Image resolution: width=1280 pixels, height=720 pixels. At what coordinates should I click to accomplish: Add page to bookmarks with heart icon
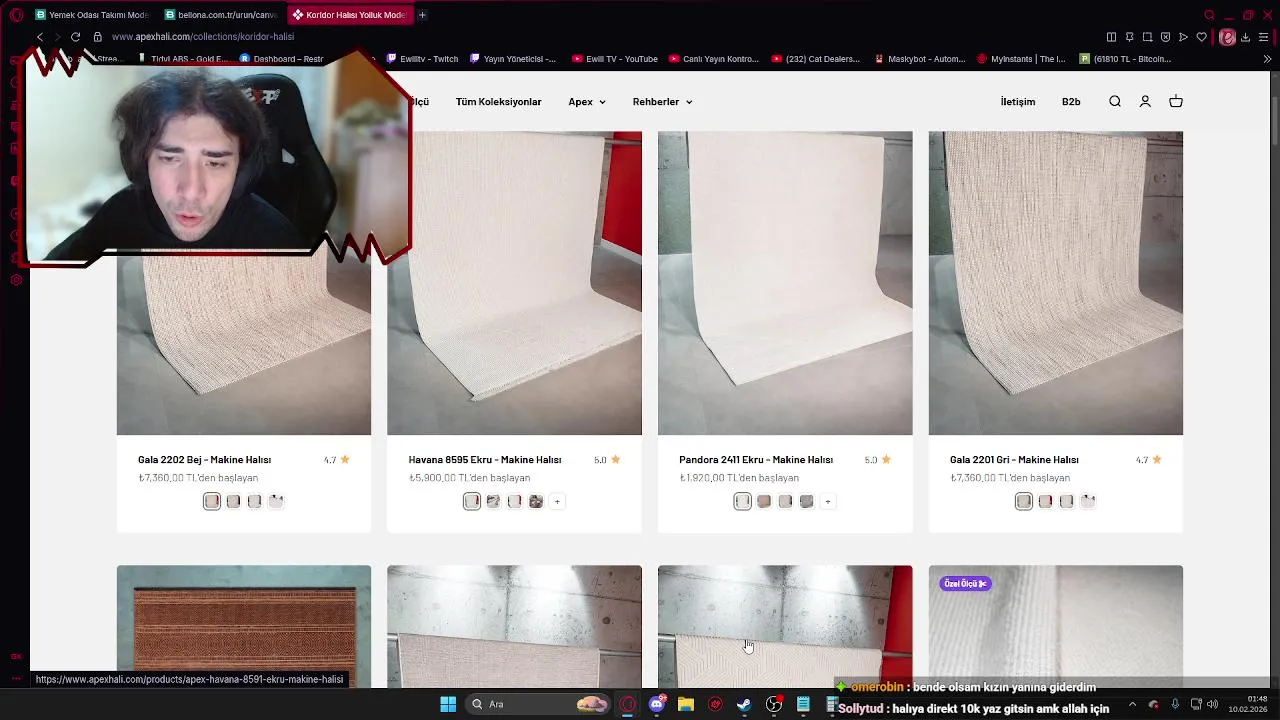1201,37
